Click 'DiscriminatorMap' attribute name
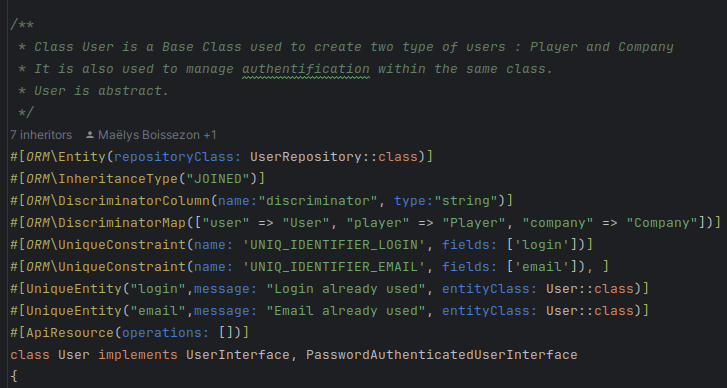Screen dimensions: 727x388 (x=122, y=223)
